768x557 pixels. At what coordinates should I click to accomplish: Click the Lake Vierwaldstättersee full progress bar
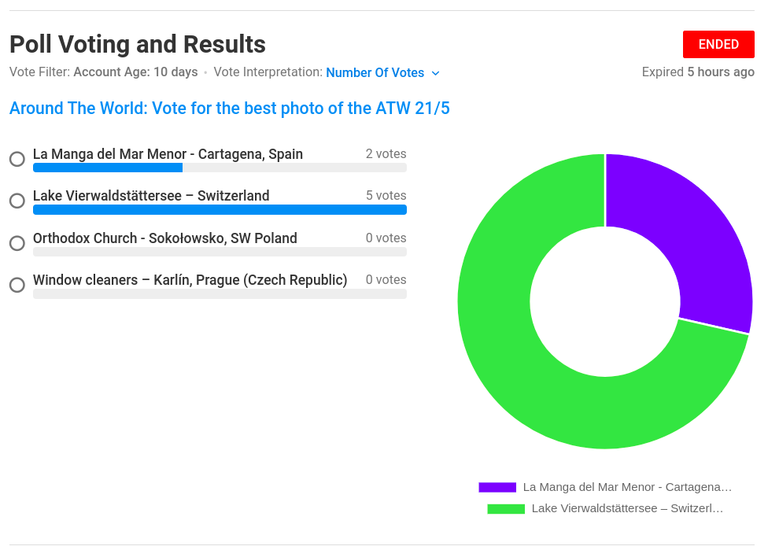tap(220, 210)
